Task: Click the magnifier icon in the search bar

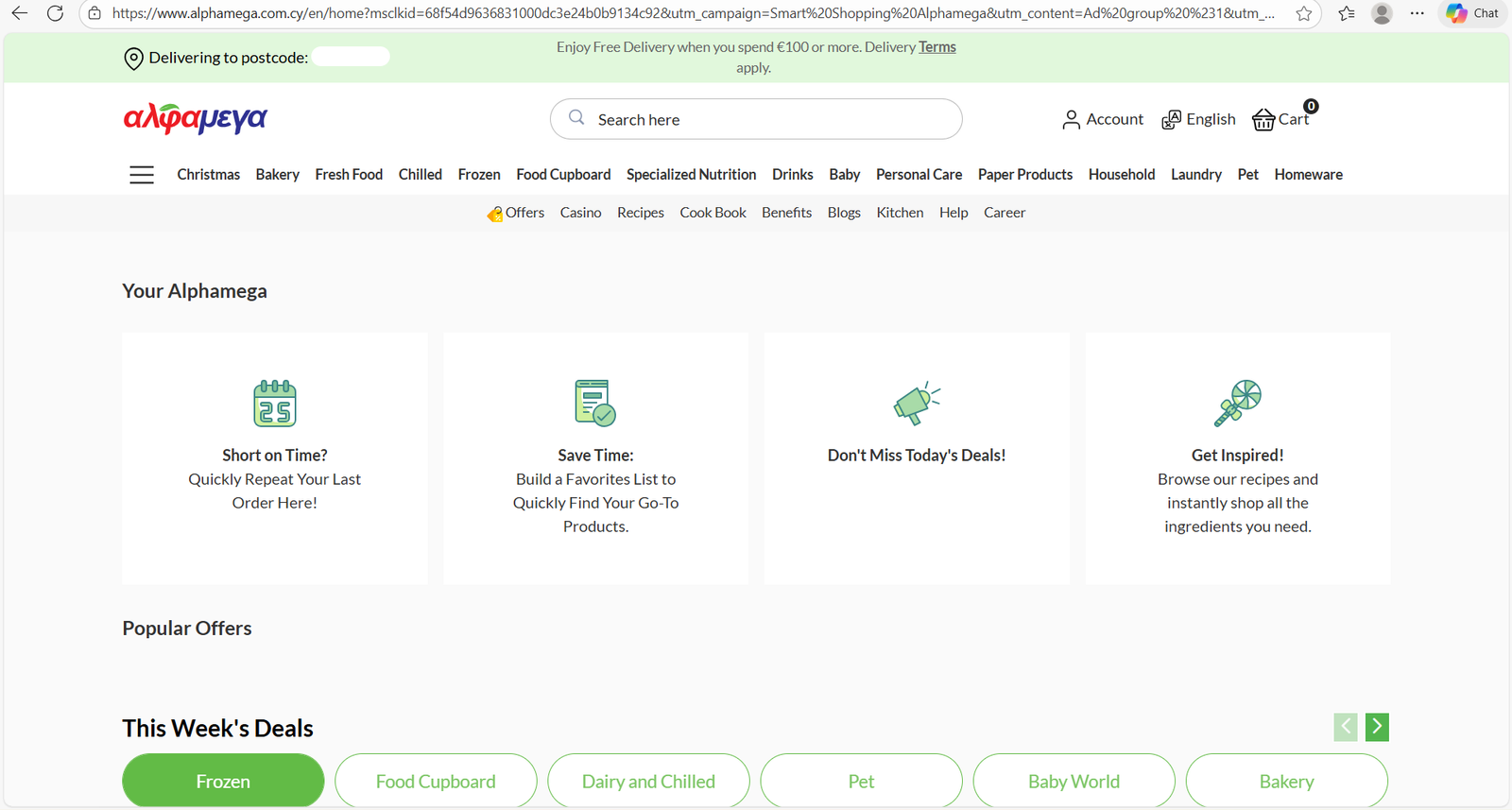Action: (x=576, y=118)
